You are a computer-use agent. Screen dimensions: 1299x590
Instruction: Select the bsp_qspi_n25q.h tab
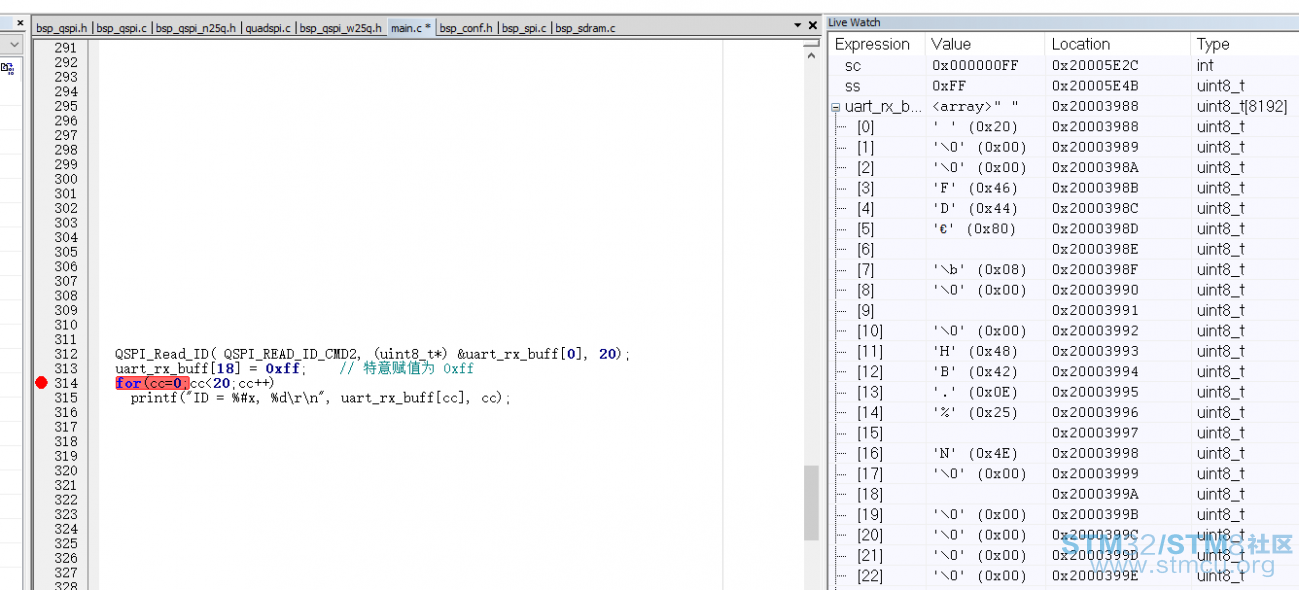click(196, 28)
